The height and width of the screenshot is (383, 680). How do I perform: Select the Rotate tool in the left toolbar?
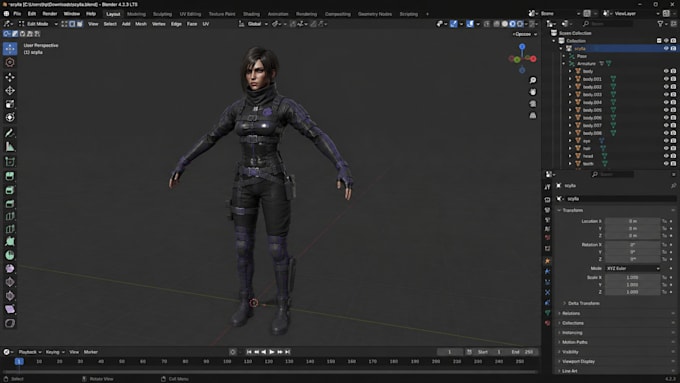[x=10, y=90]
